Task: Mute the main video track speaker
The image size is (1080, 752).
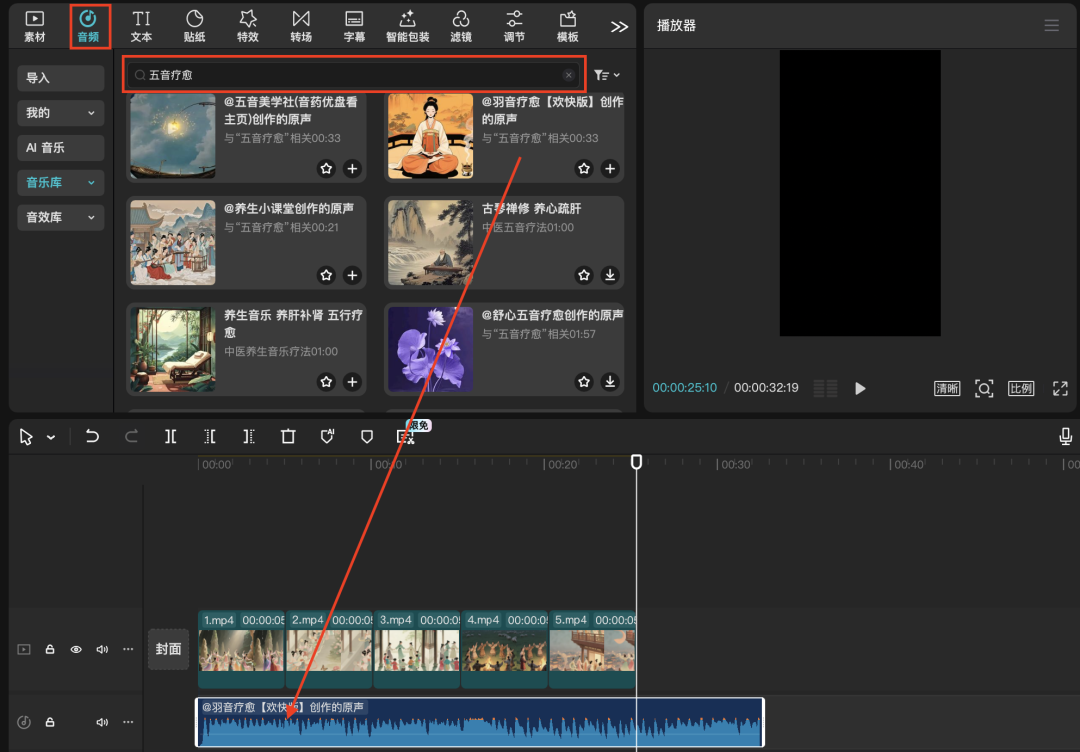Action: click(x=101, y=649)
